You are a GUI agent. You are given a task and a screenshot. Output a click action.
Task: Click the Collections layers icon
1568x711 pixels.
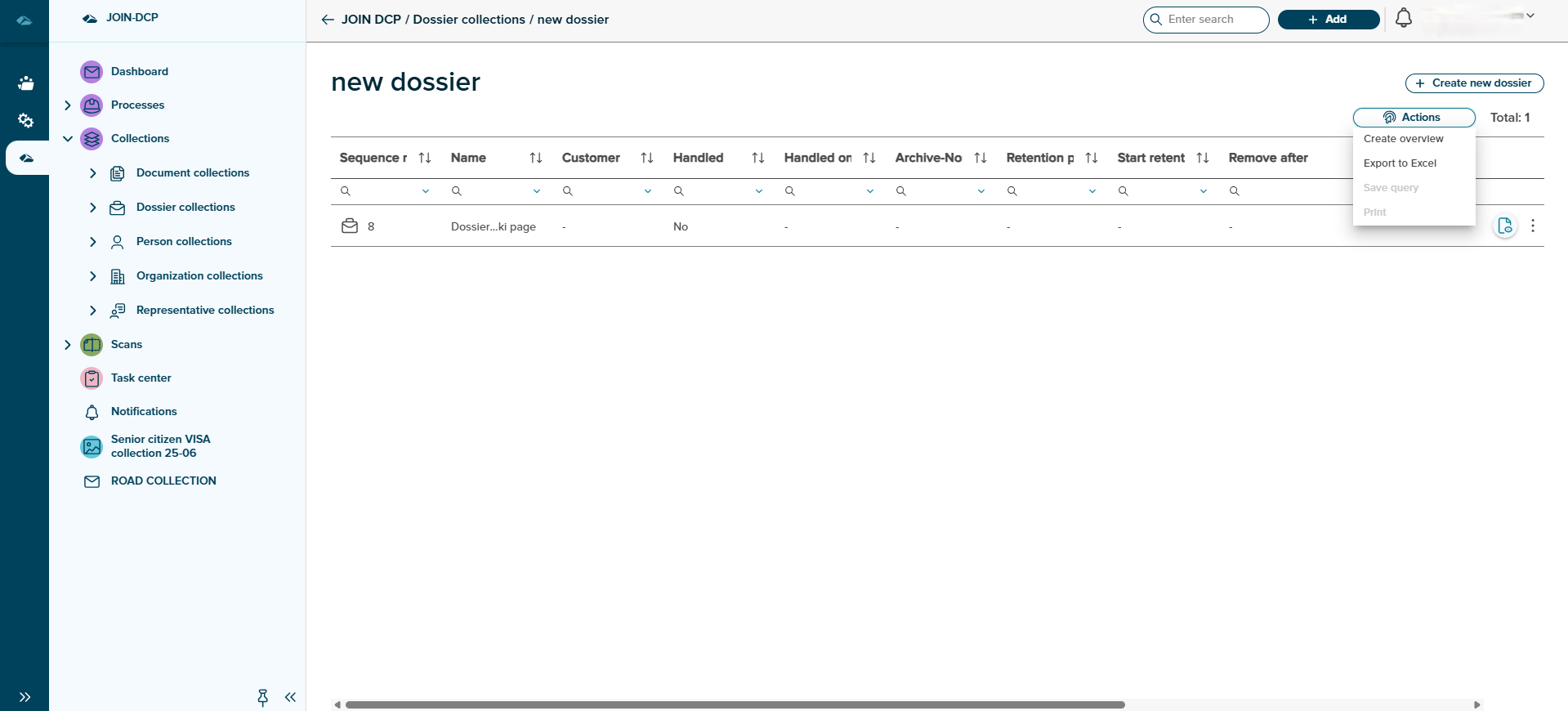coord(92,139)
